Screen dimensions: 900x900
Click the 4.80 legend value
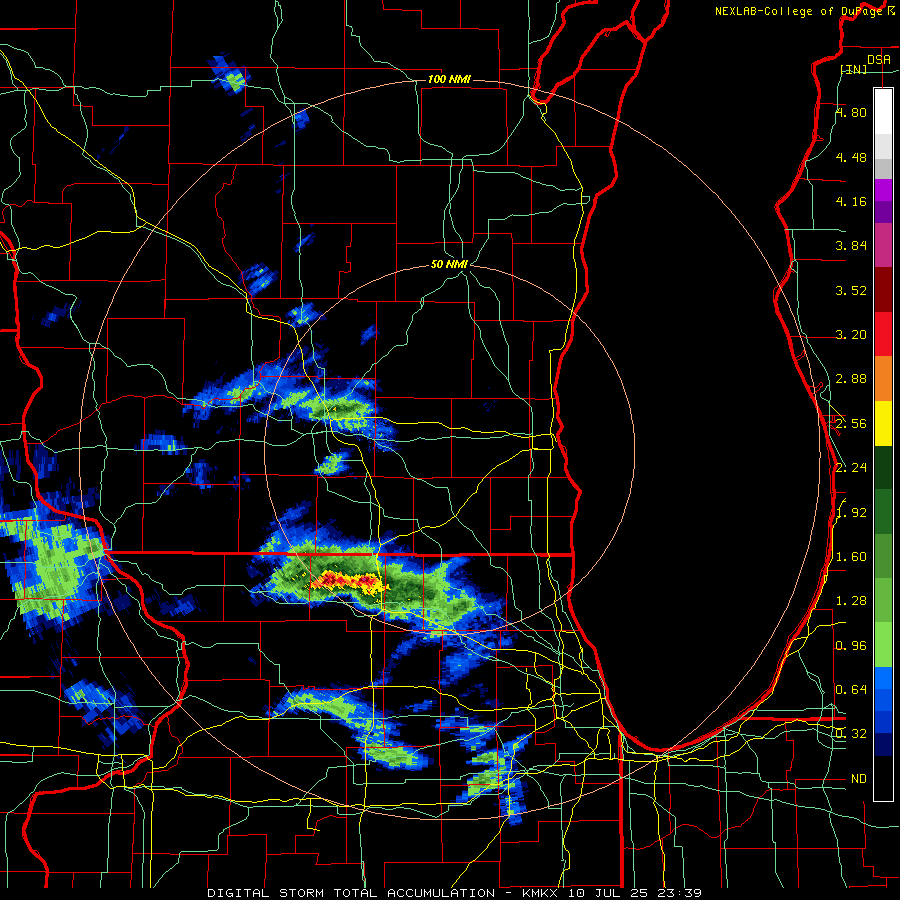[x=851, y=112]
